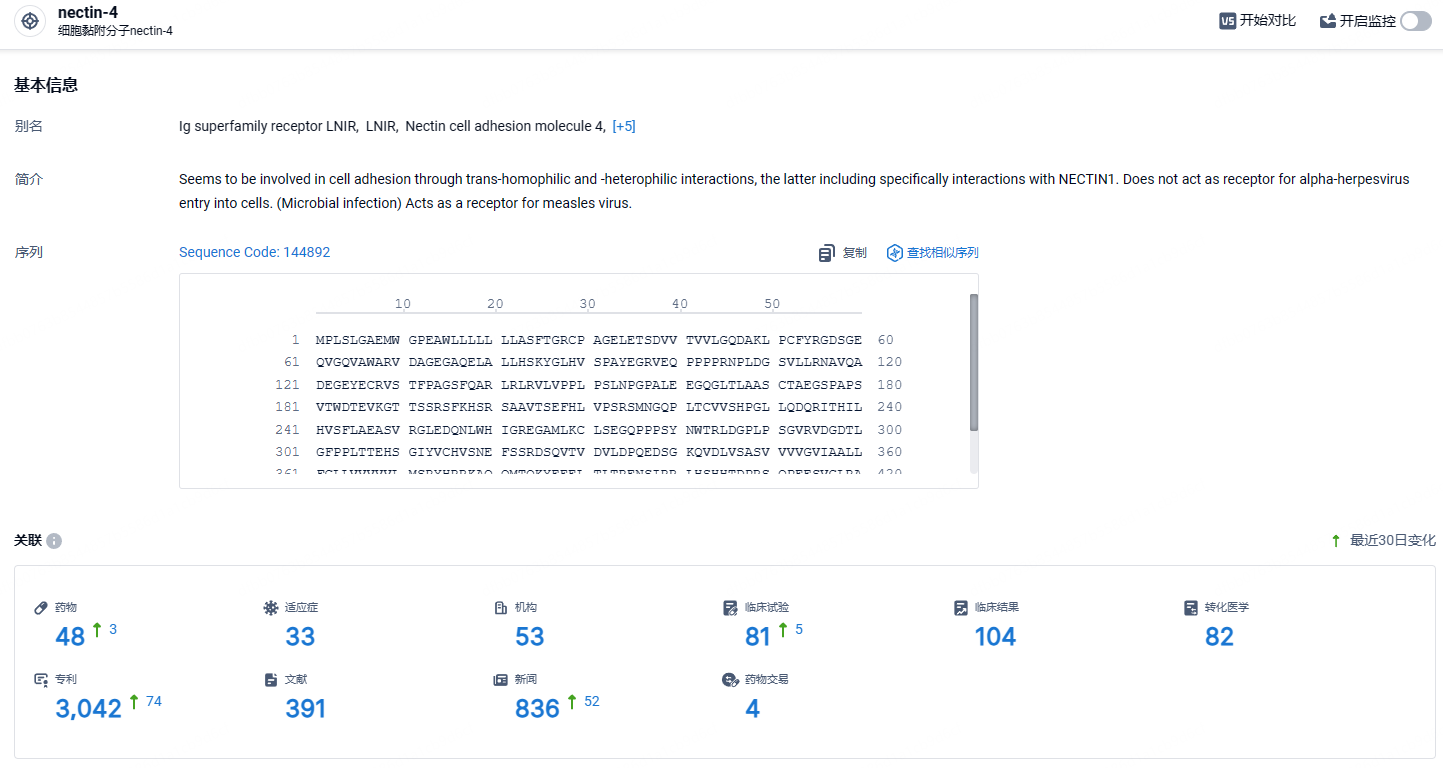The image size is (1443, 768).
Task: Show the 53 institutions list
Action: click(x=530, y=637)
